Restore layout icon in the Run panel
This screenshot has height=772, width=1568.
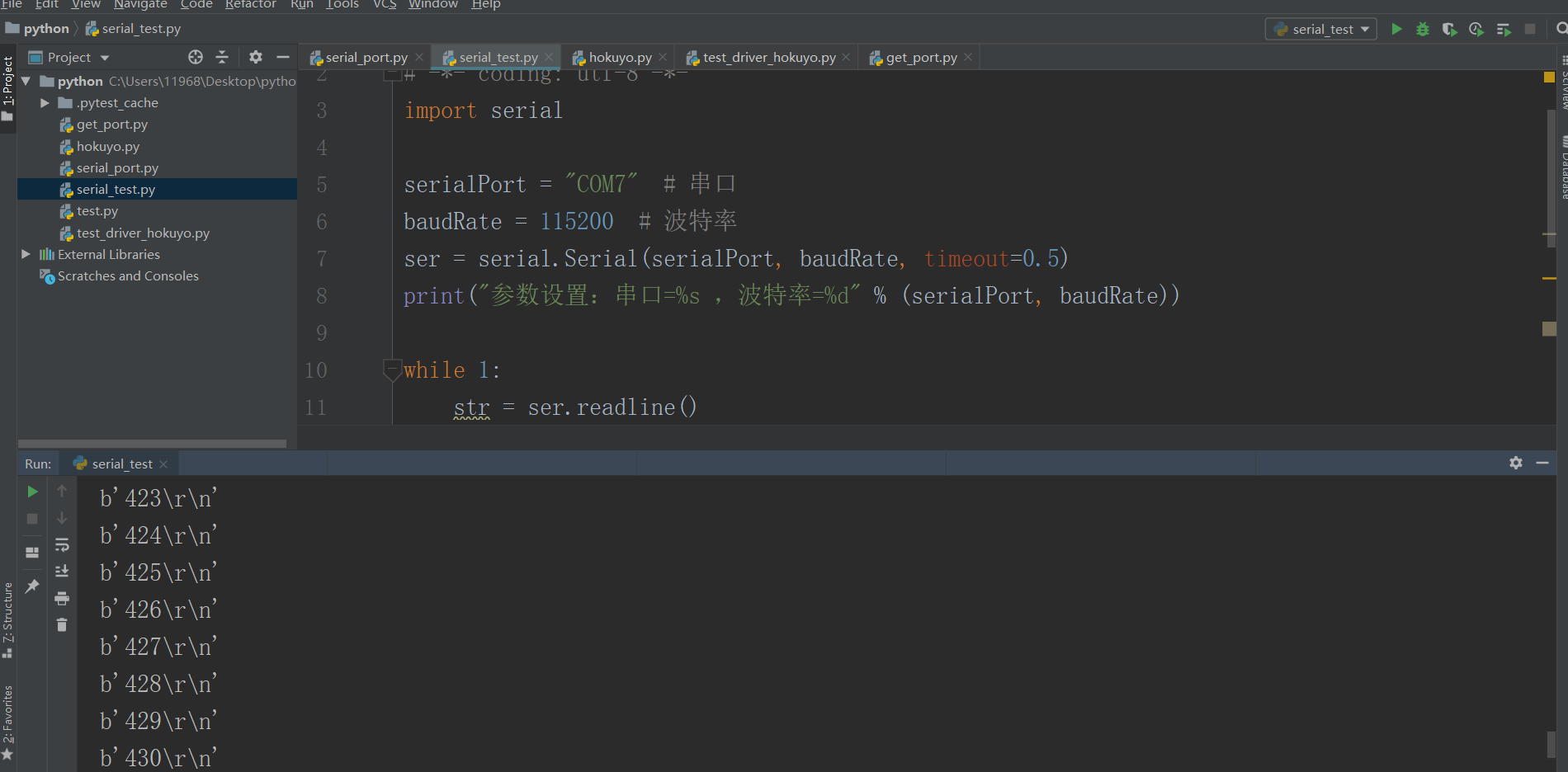(32, 553)
